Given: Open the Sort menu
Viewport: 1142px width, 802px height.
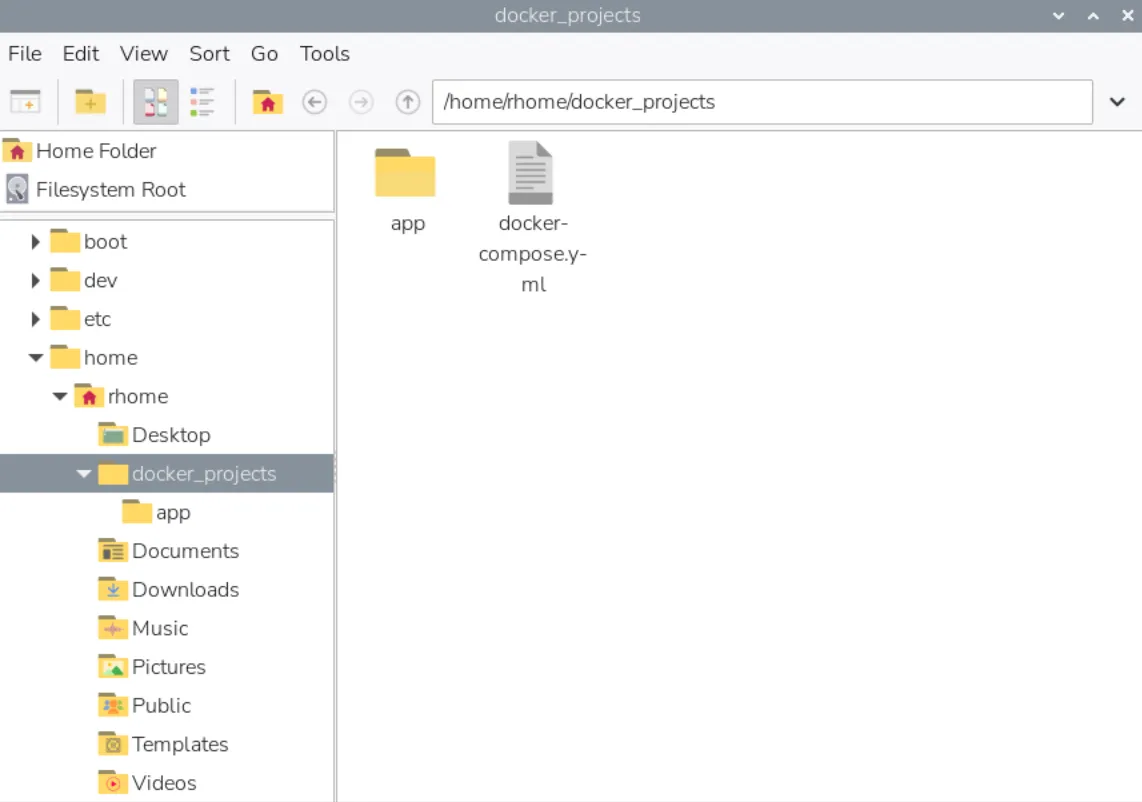Looking at the screenshot, I should 209,54.
